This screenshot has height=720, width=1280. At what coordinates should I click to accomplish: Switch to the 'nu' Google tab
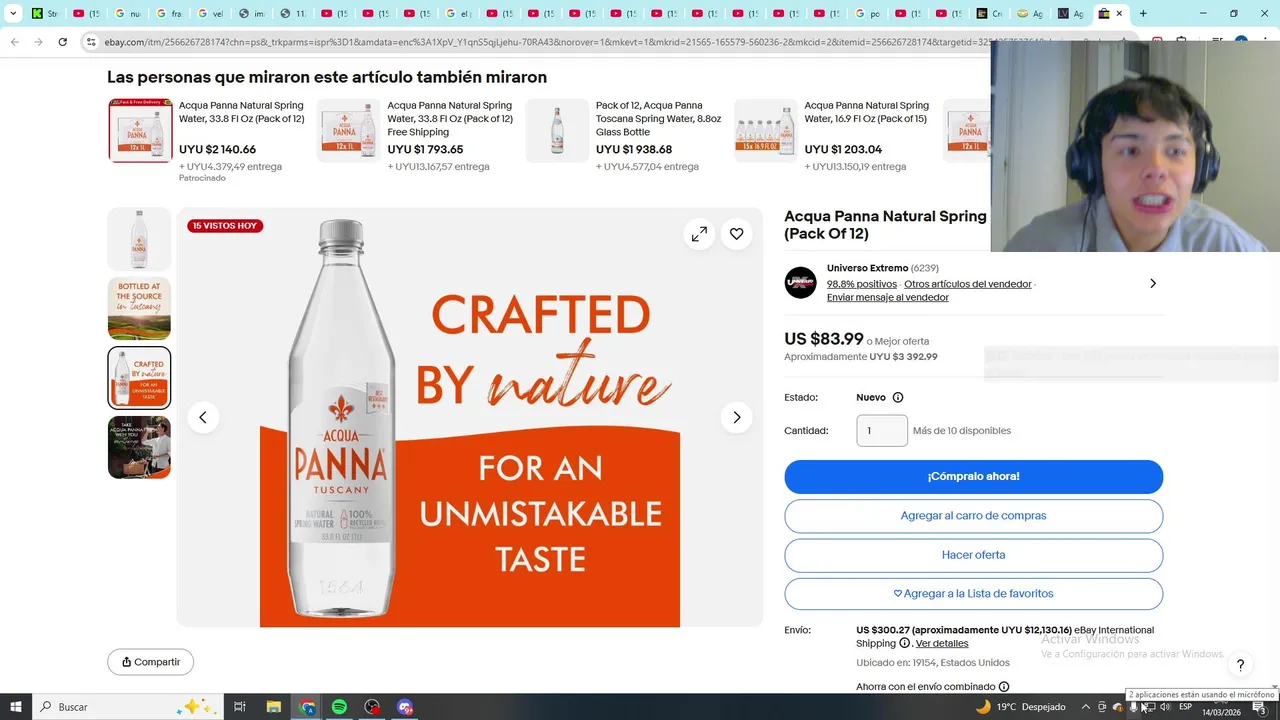(x=128, y=14)
